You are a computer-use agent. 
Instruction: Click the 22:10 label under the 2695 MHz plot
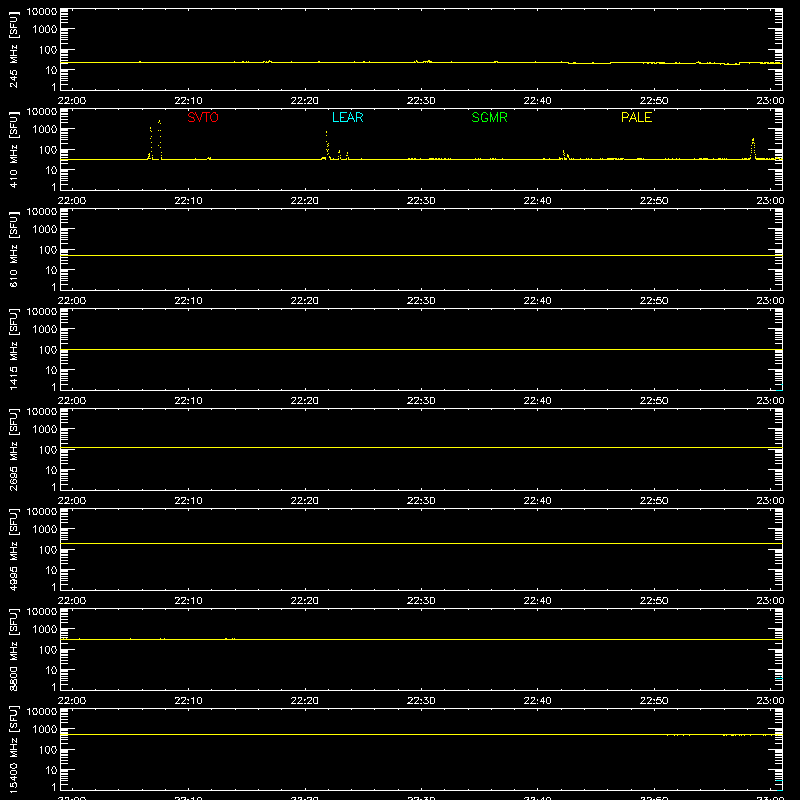click(188, 501)
